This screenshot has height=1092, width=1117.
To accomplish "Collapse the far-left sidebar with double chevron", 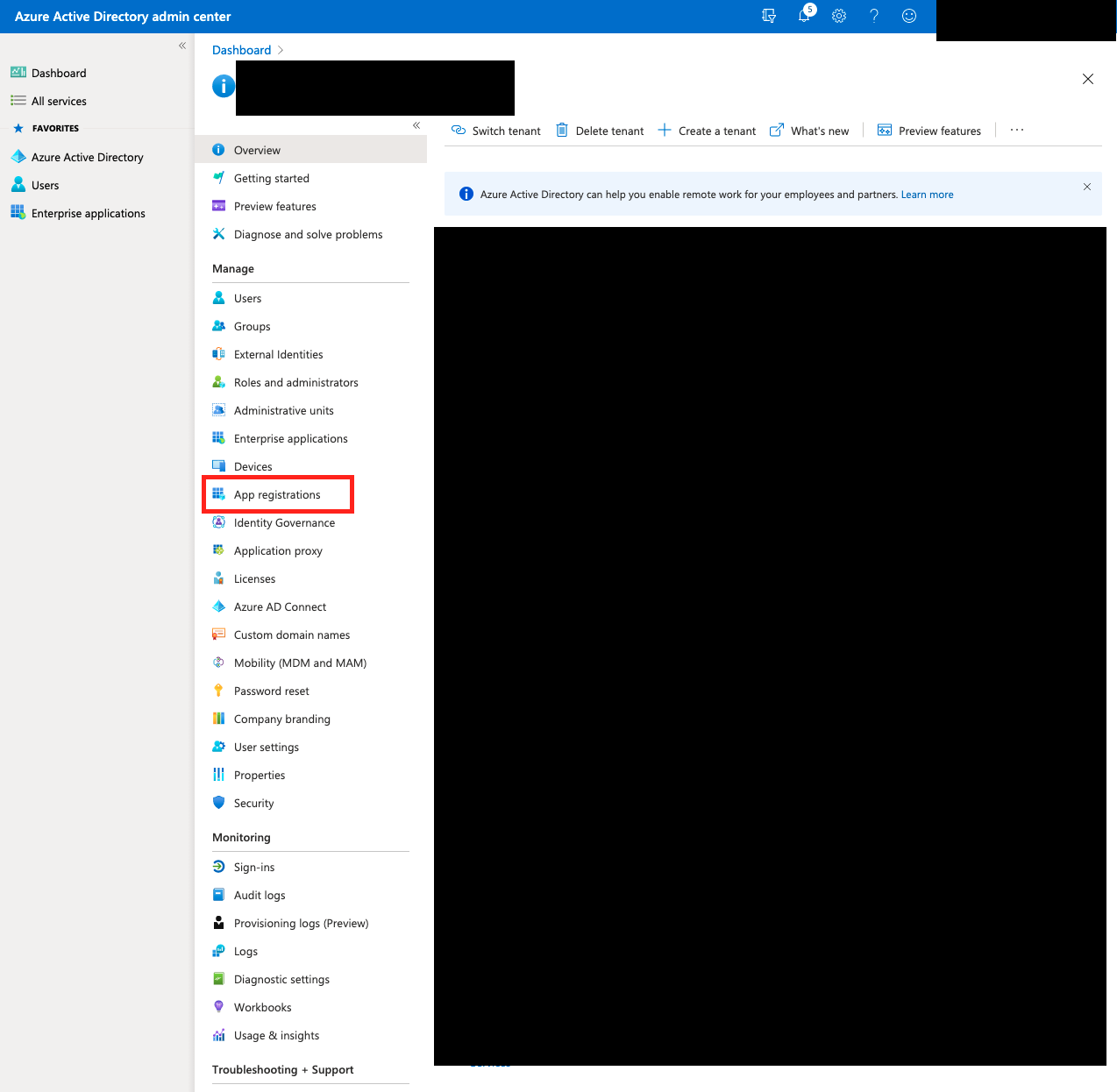I will coord(181,46).
